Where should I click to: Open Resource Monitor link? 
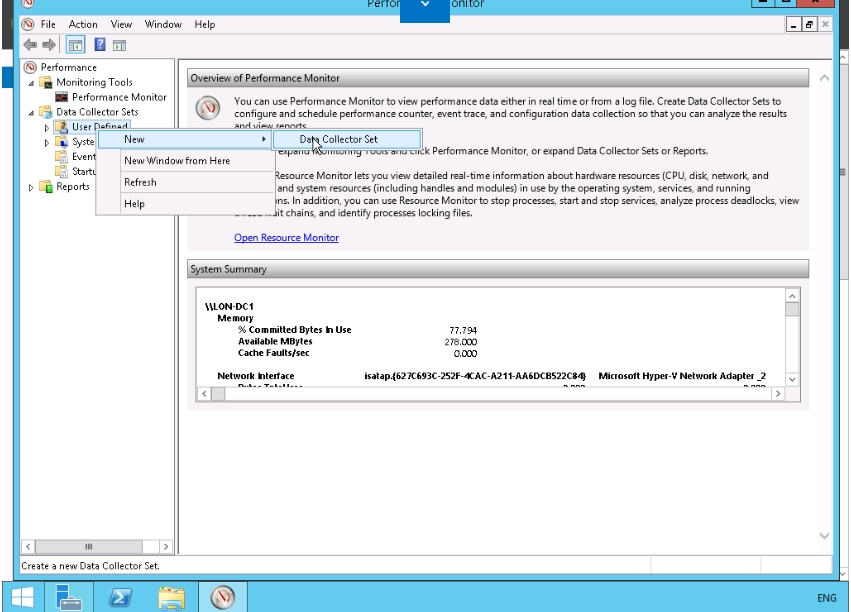(286, 238)
